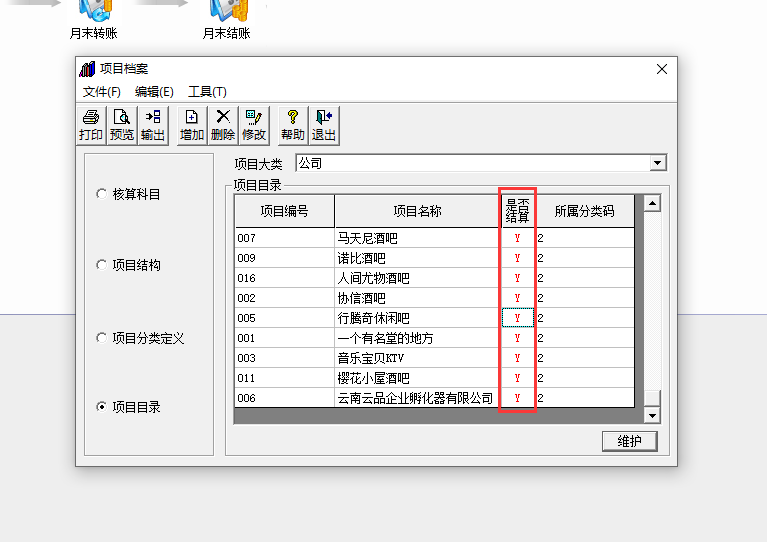The image size is (767, 542).
Task: Click project number cell 006
Action: (285, 398)
